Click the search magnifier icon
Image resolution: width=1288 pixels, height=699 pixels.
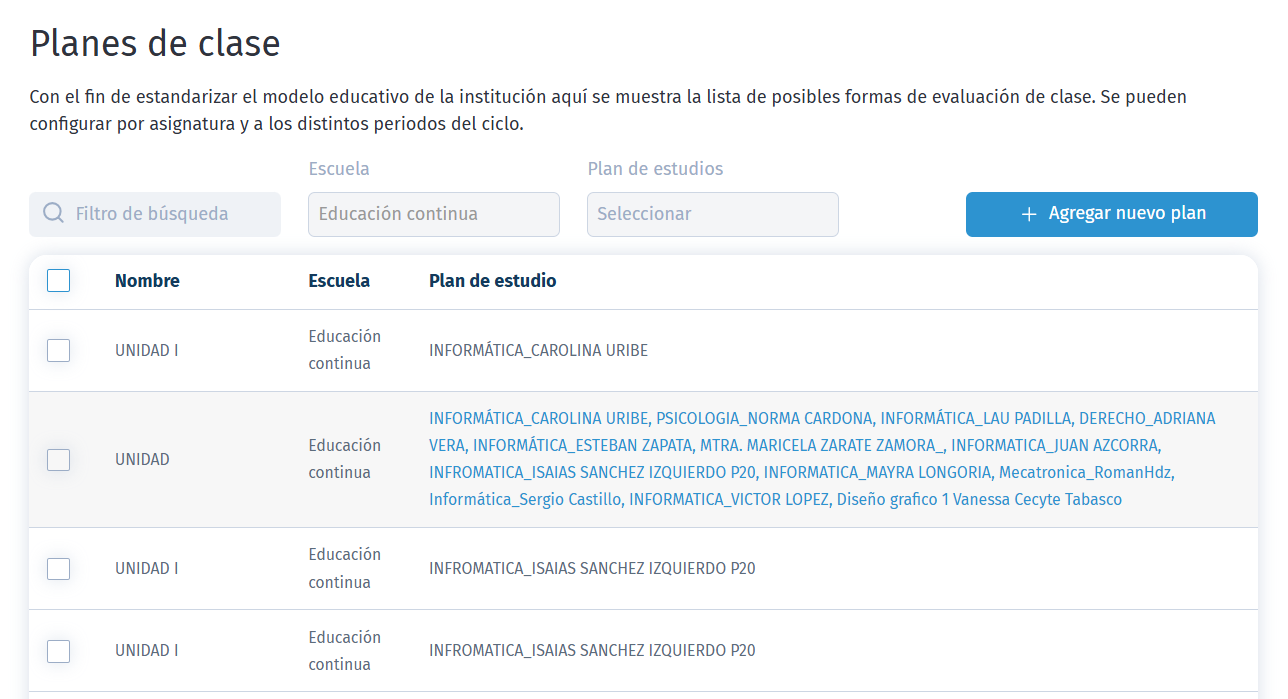(54, 214)
